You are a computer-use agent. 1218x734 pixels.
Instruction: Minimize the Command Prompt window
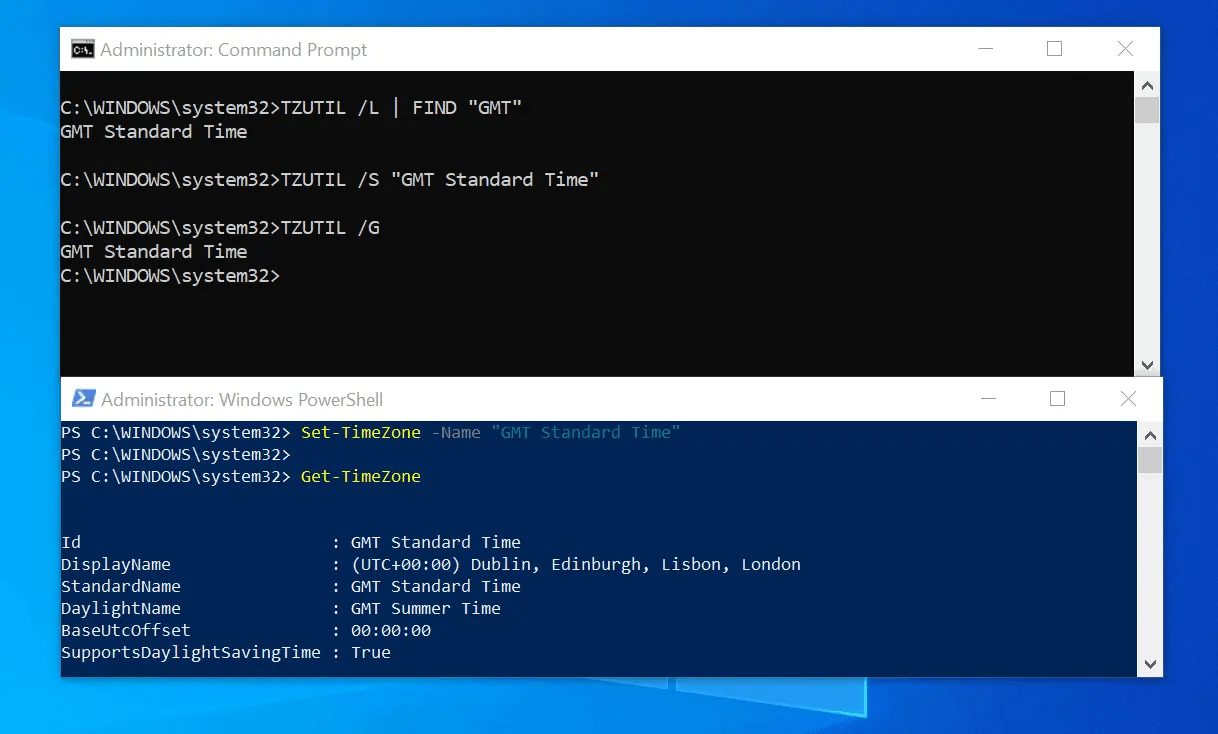click(985, 48)
